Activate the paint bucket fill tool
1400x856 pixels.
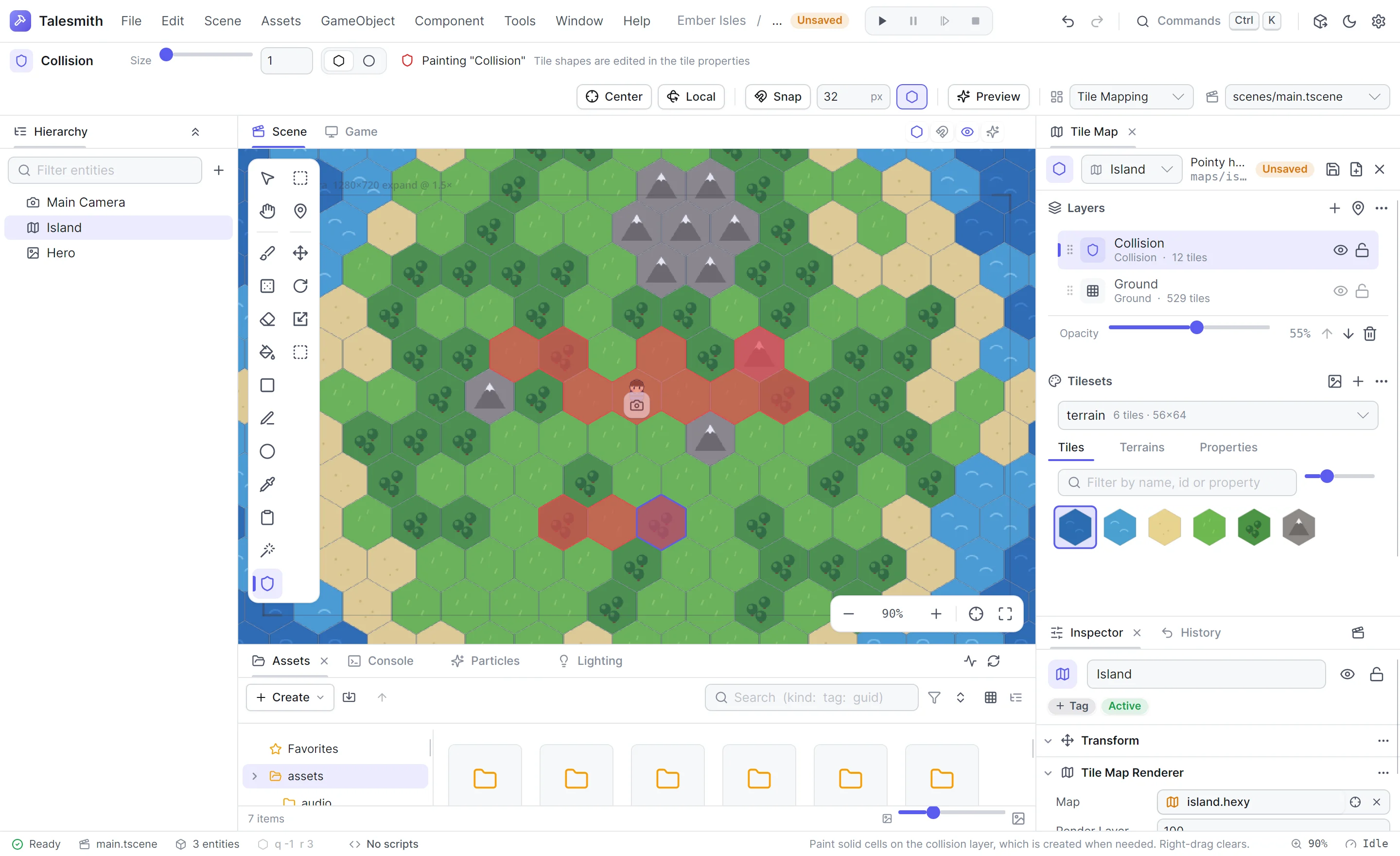point(267,352)
